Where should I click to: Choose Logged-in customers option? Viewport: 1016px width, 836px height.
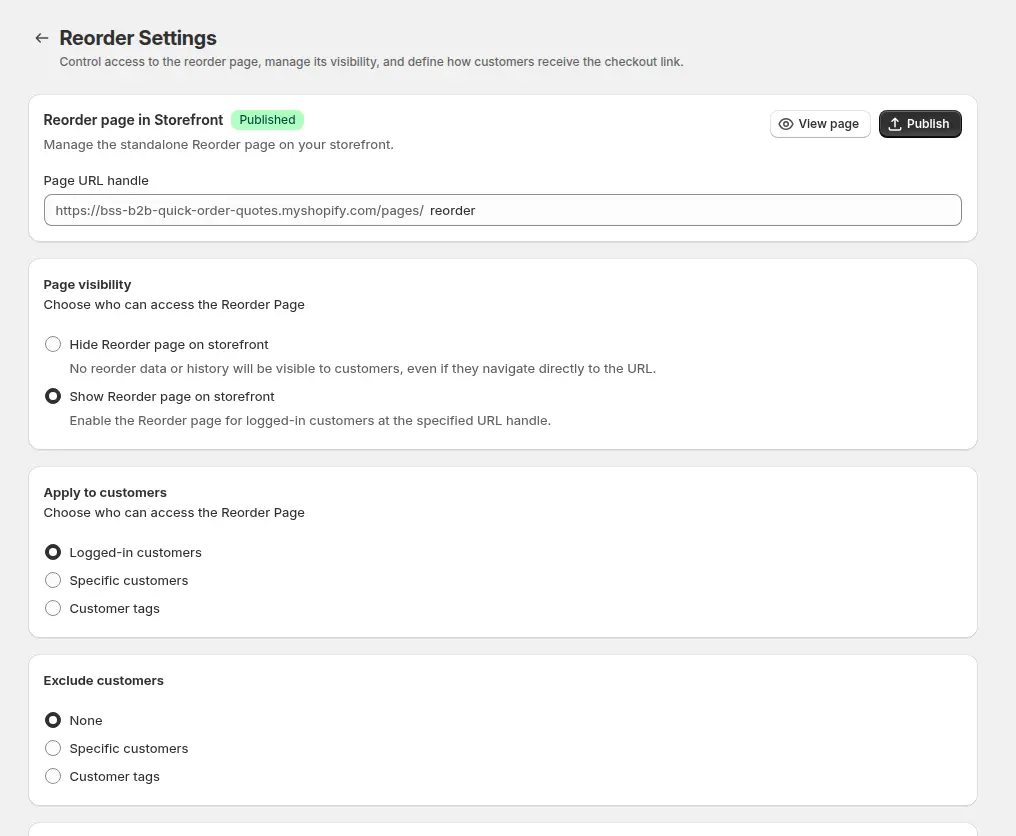tap(53, 552)
